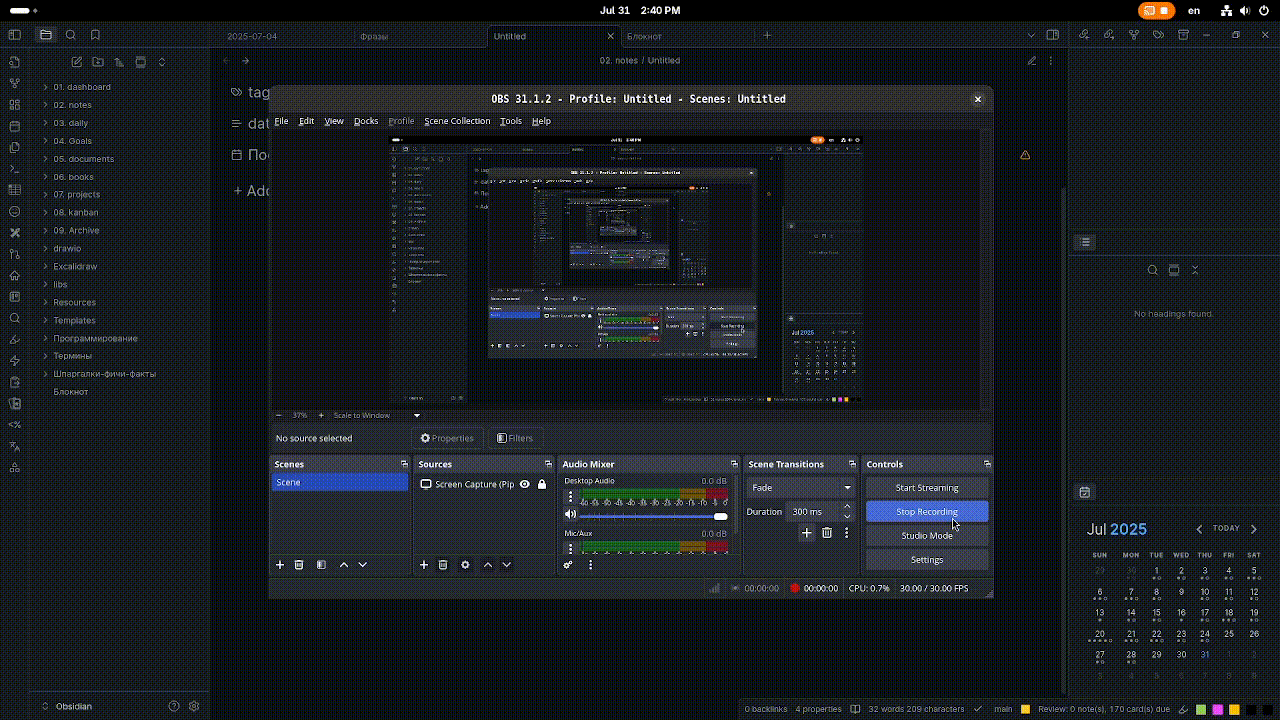Delete the selected scene using the Scenes trash icon
This screenshot has height=720, width=1280.
[299, 565]
